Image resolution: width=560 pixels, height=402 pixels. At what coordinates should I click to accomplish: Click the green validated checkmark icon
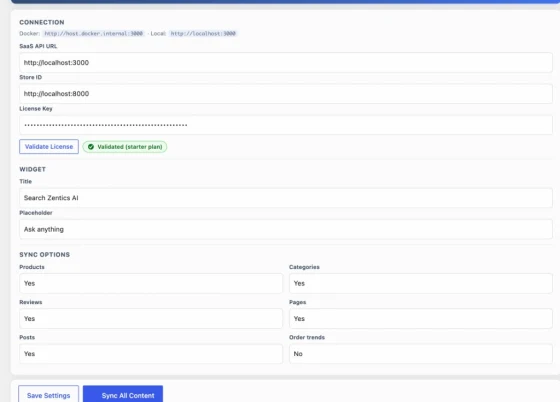click(x=91, y=147)
